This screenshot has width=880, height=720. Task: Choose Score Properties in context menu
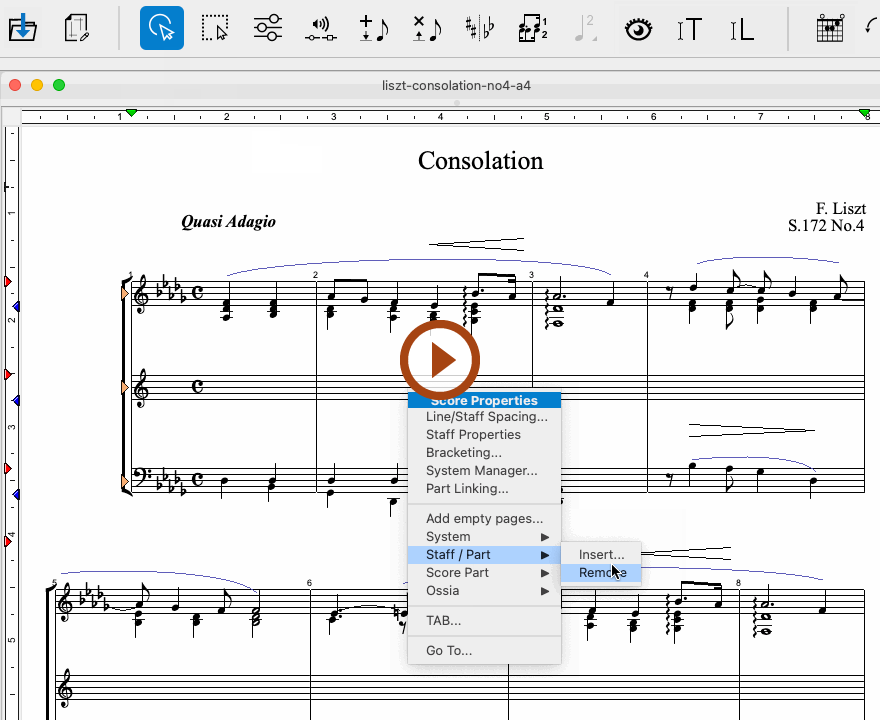point(484,400)
